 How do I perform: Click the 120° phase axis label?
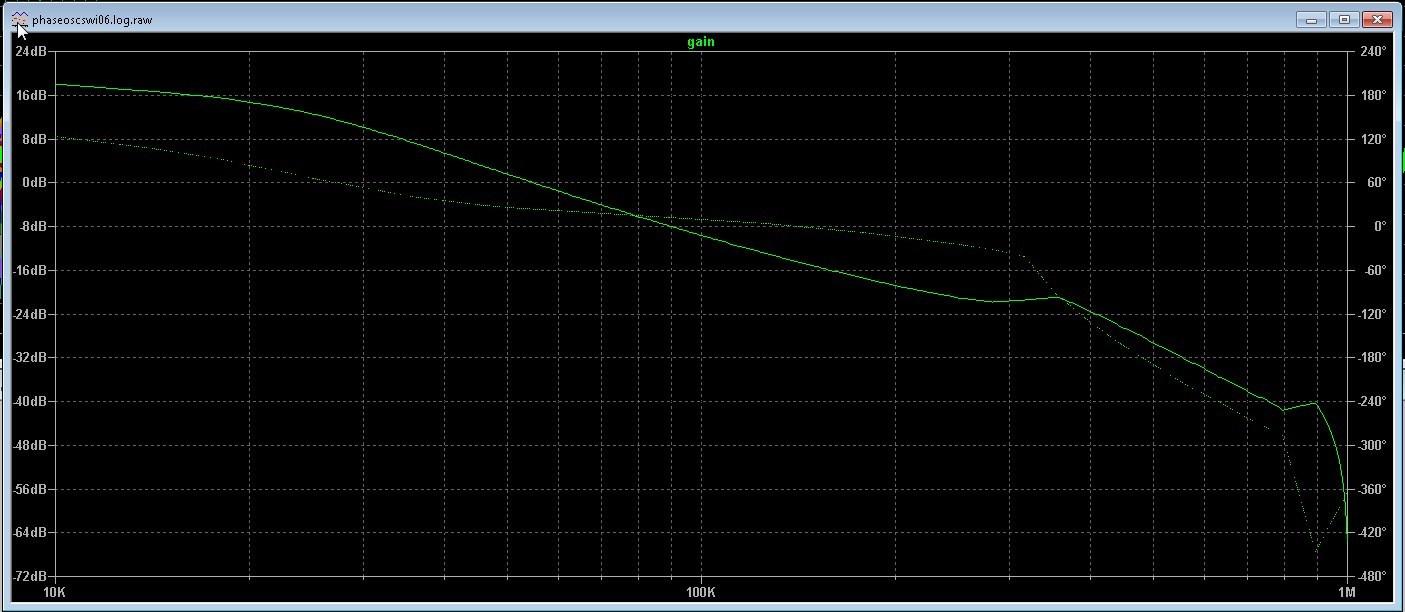tap(1372, 139)
